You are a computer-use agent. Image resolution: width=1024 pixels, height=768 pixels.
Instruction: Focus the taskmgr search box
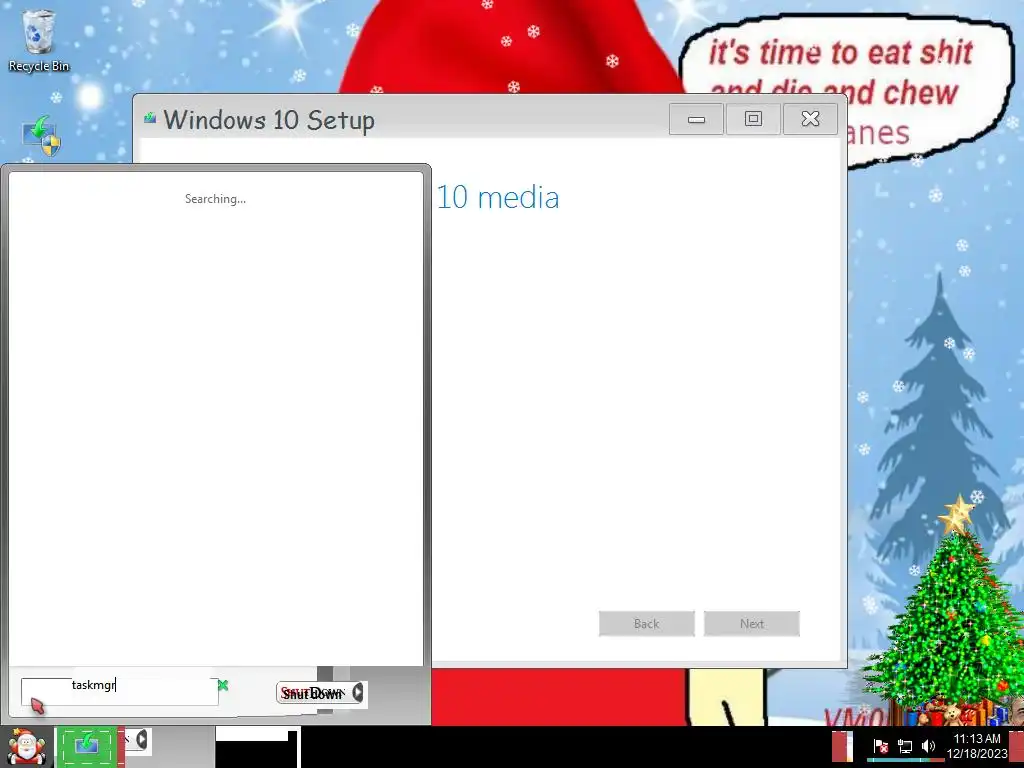tap(120, 692)
